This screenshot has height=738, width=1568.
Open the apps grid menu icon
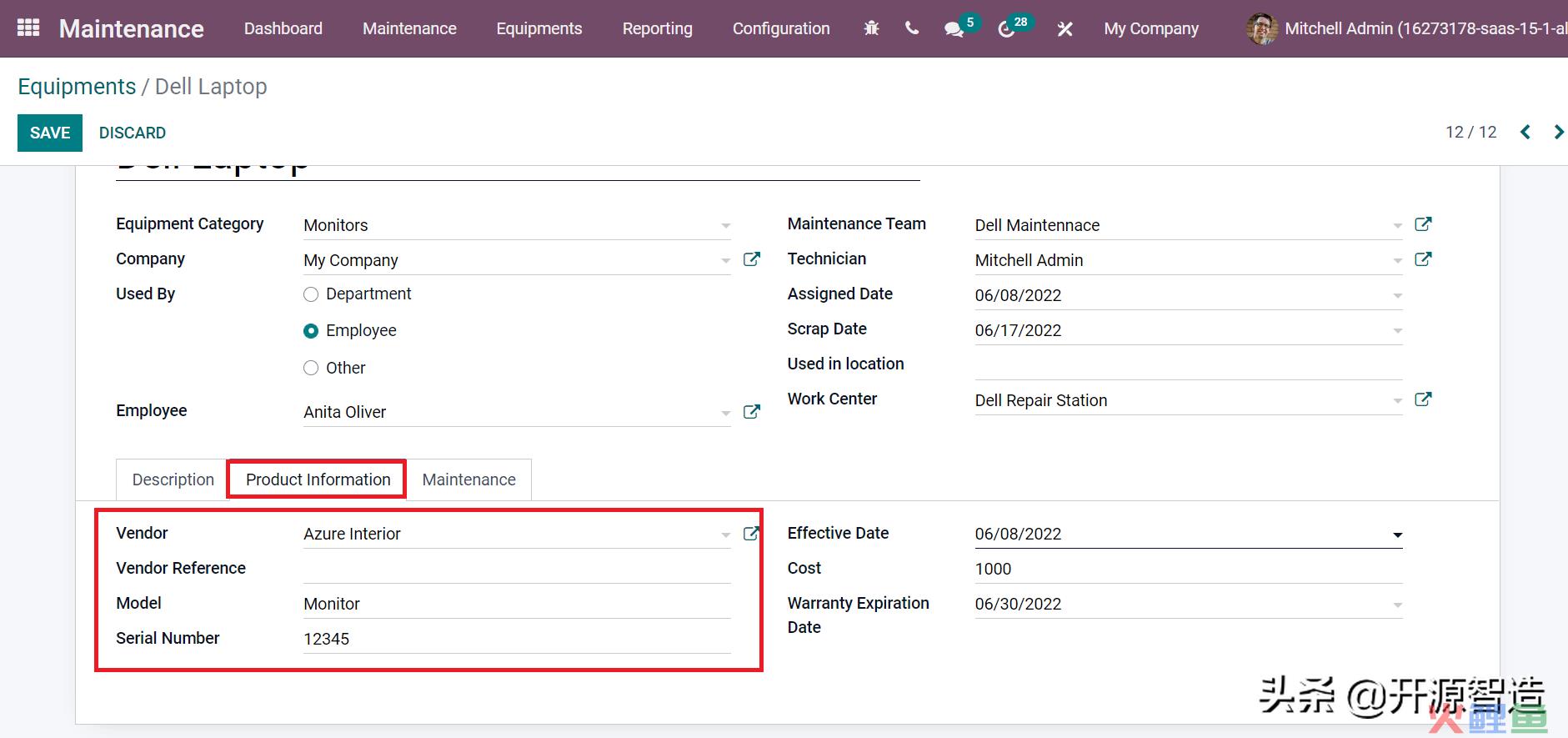(x=28, y=28)
